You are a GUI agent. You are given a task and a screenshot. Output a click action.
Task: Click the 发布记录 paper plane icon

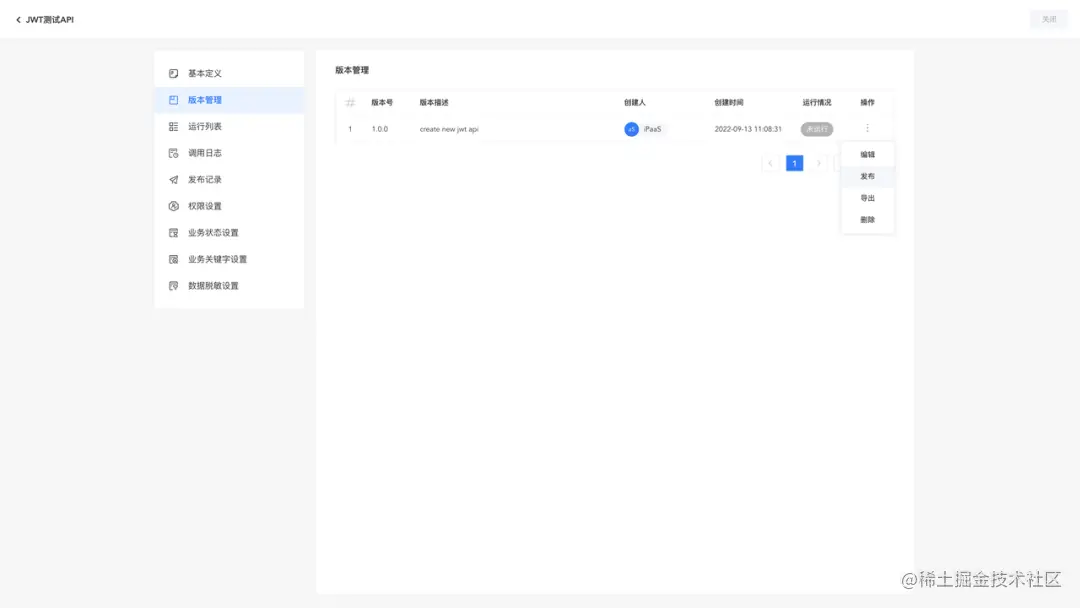click(174, 180)
